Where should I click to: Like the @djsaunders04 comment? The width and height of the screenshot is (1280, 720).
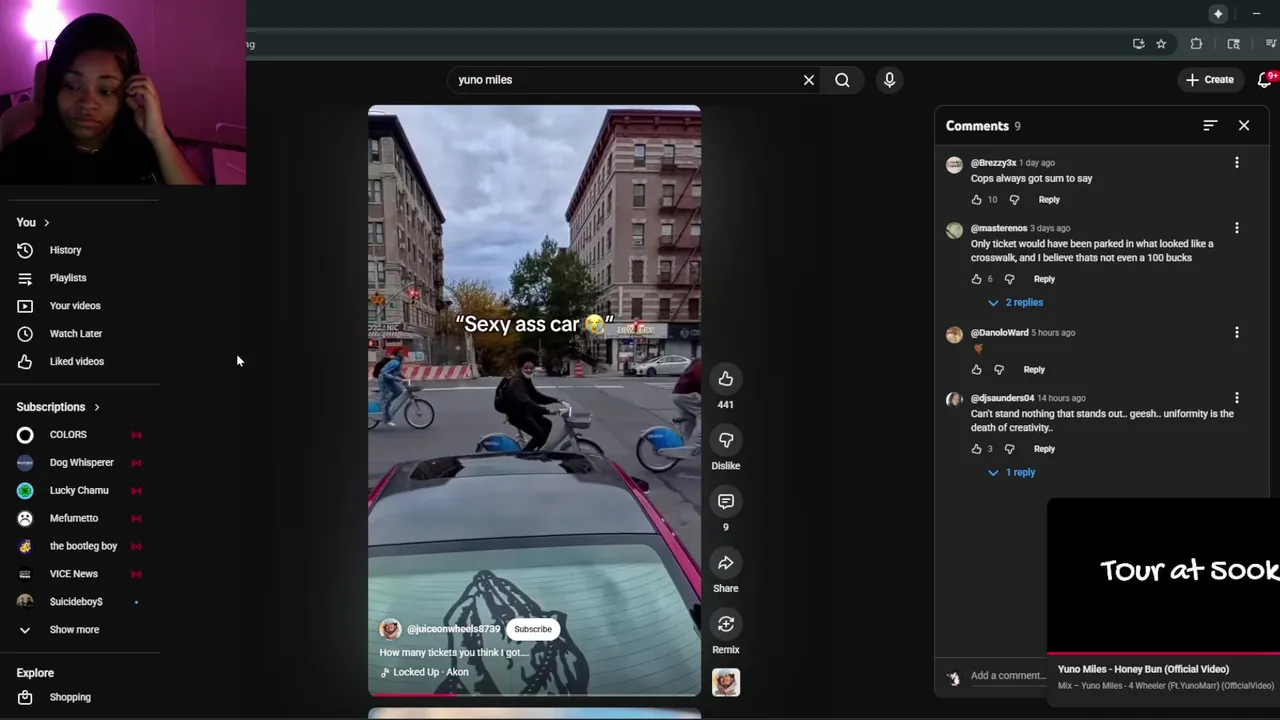[x=977, y=449]
